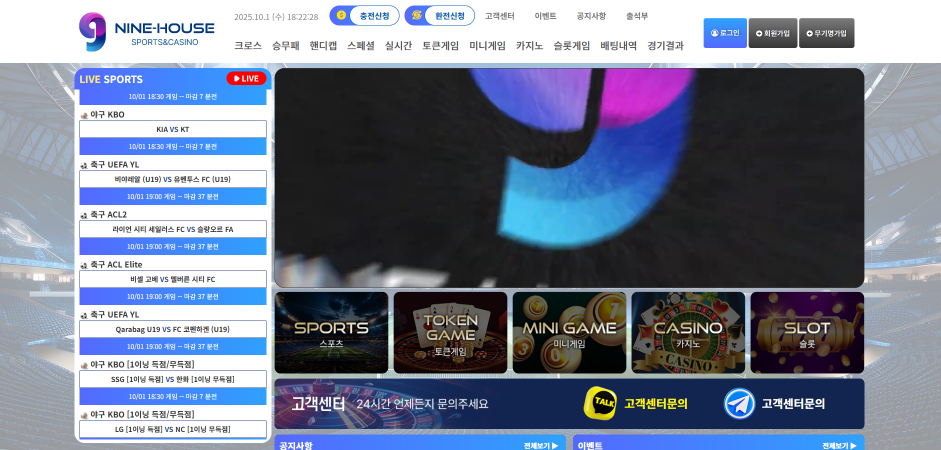Go to the 베팅내역 menu
The image size is (941, 450).
(618, 46)
